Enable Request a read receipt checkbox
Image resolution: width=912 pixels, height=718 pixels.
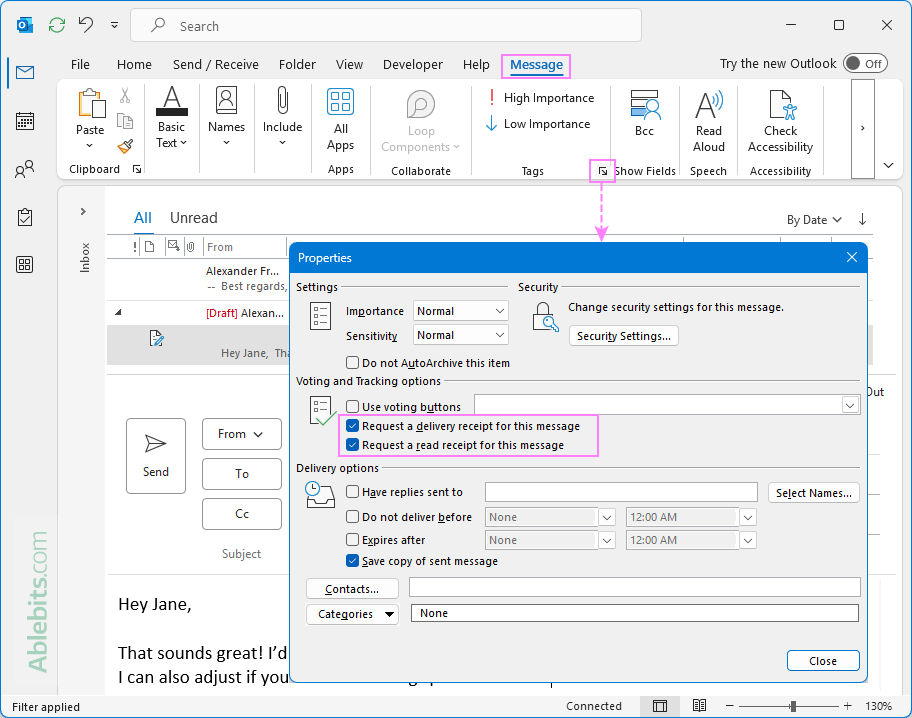coord(352,445)
